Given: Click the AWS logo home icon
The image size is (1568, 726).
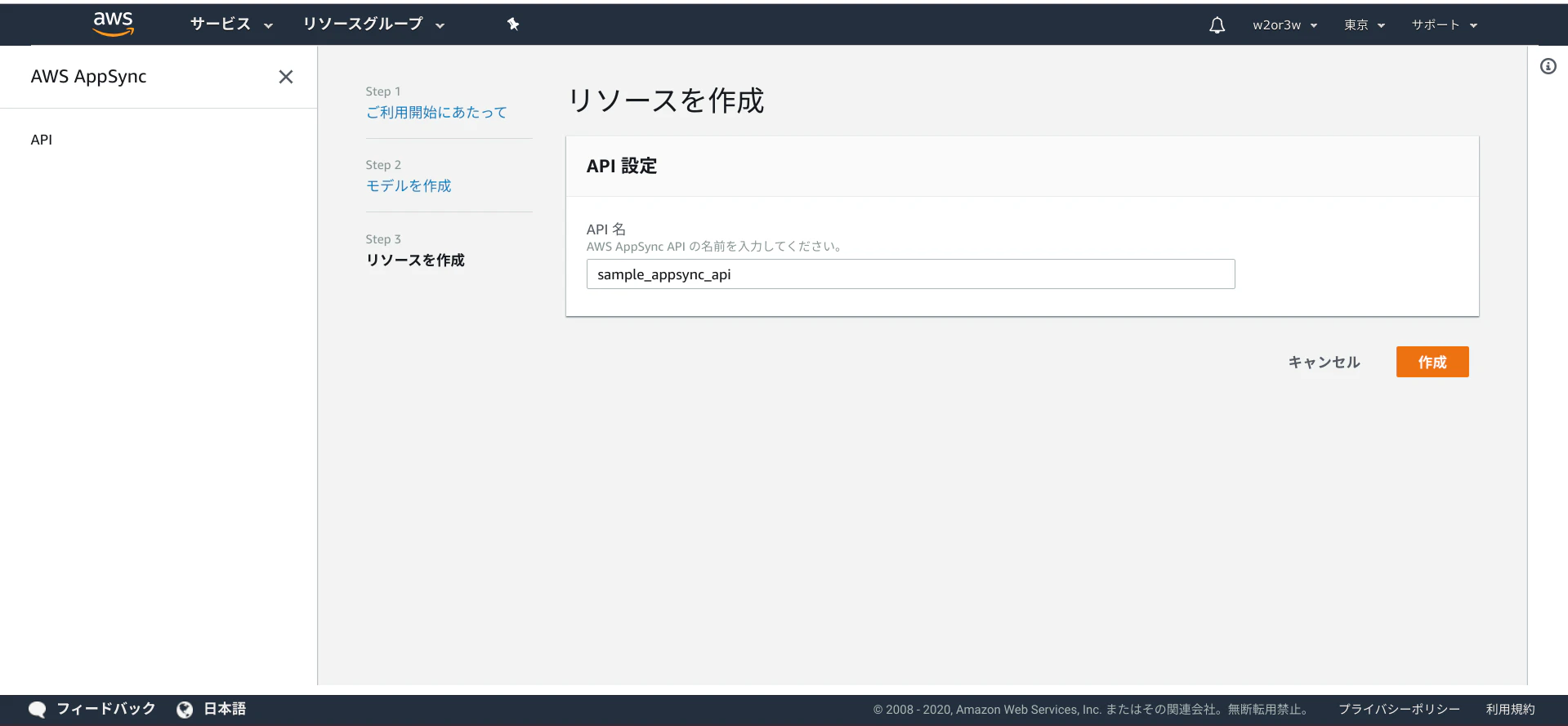Looking at the screenshot, I should tap(113, 24).
